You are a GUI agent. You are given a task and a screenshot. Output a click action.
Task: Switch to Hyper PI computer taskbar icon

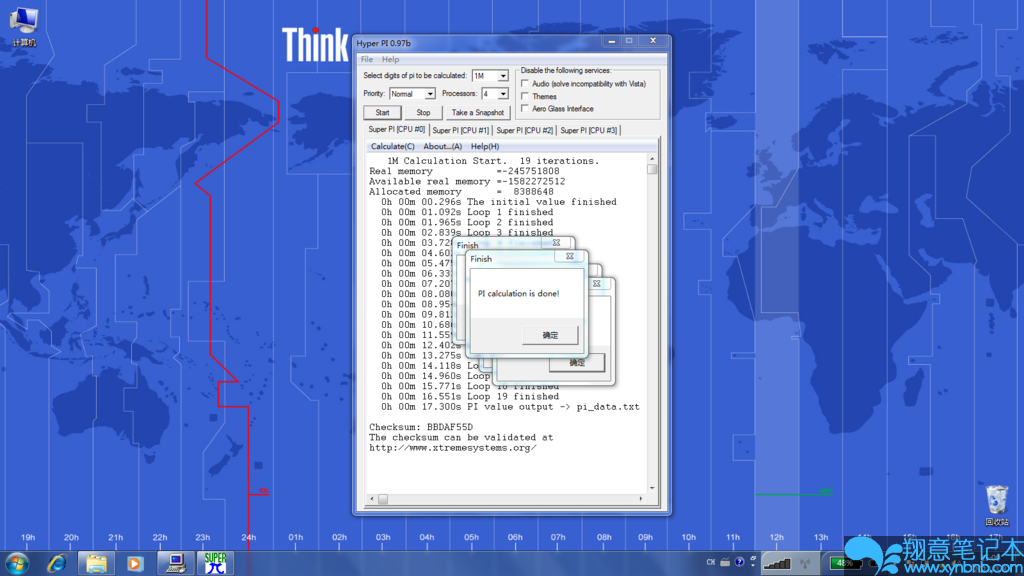(175, 563)
